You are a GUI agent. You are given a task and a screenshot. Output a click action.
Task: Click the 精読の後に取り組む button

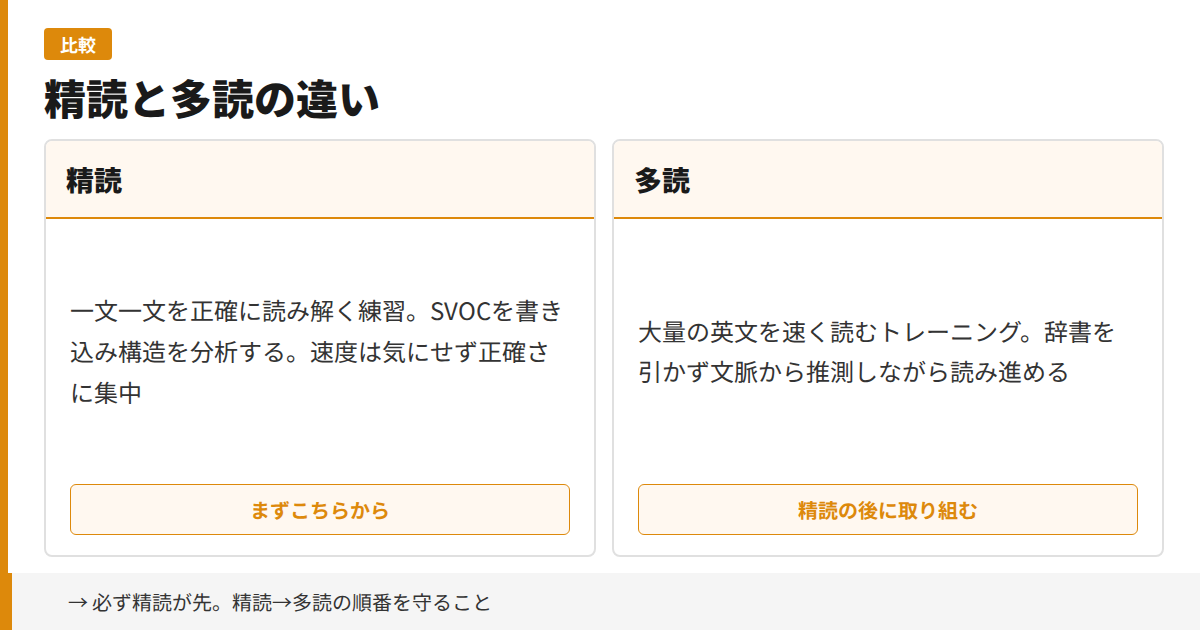[887, 509]
